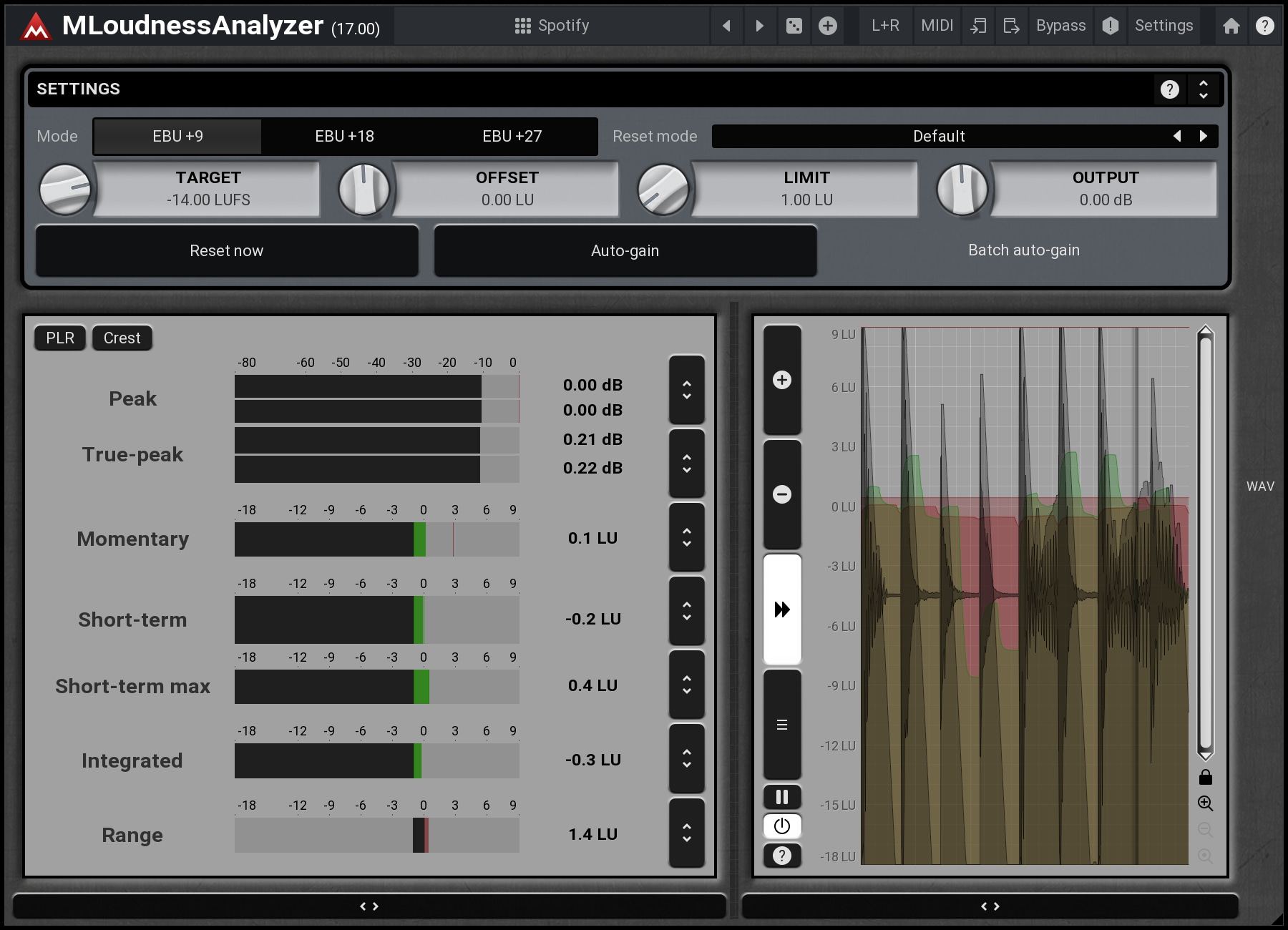The width and height of the screenshot is (1288, 930).
Task: Select EBU +27 mode tab
Action: pos(512,136)
